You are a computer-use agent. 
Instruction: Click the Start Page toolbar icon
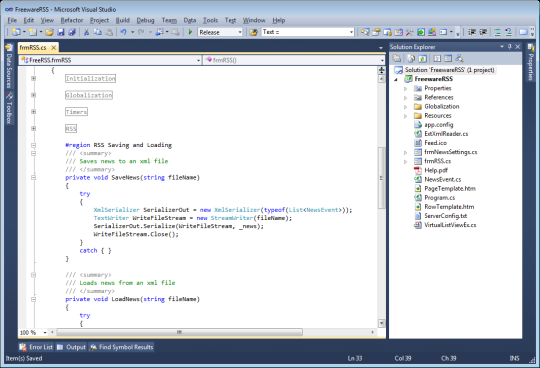[x=421, y=32]
